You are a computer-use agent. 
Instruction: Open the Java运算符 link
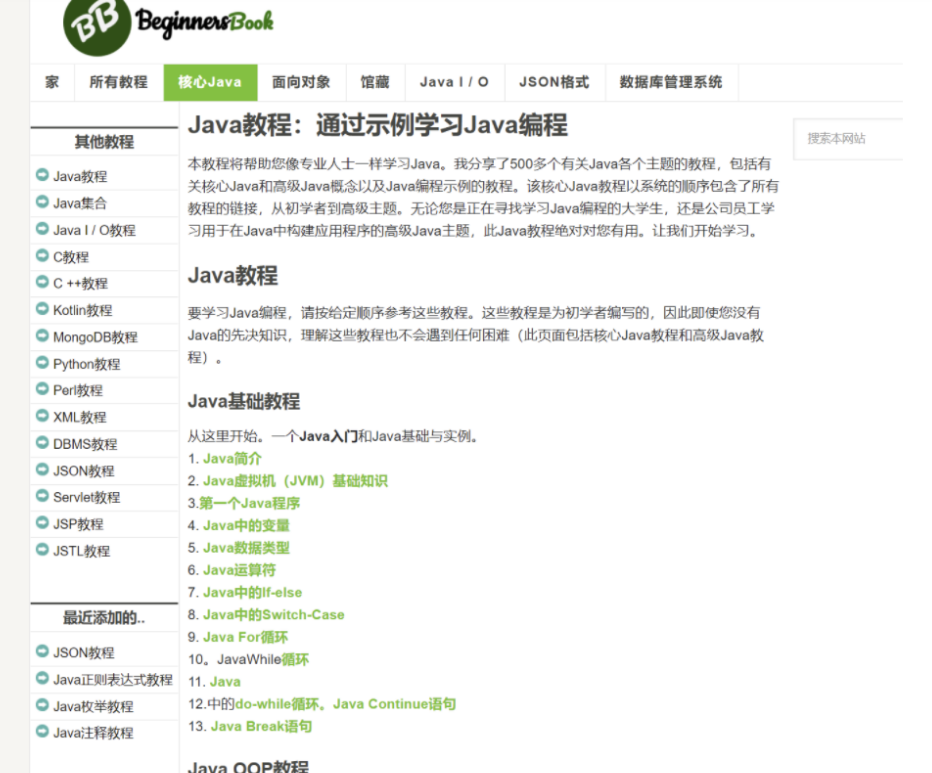240,570
